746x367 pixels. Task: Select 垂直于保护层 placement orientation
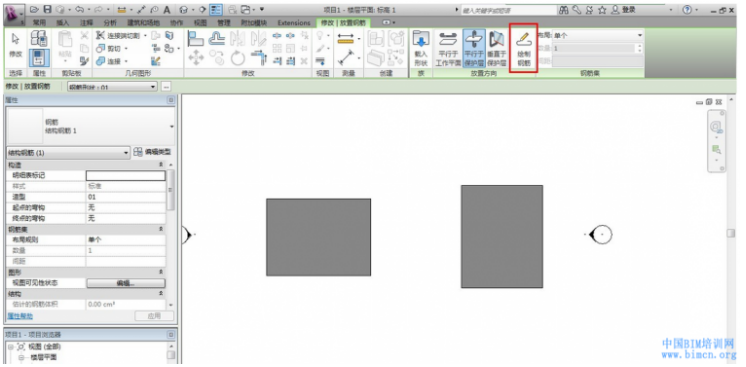click(x=496, y=49)
